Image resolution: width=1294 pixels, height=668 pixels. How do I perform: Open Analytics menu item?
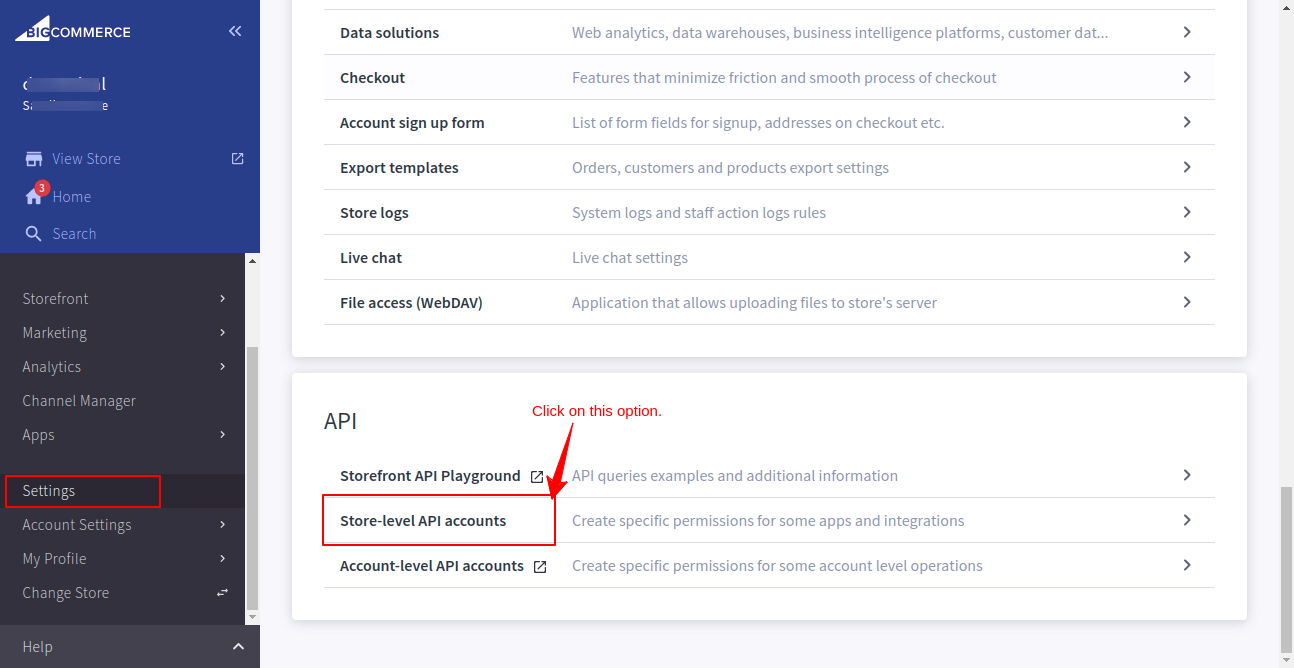[x=51, y=367]
